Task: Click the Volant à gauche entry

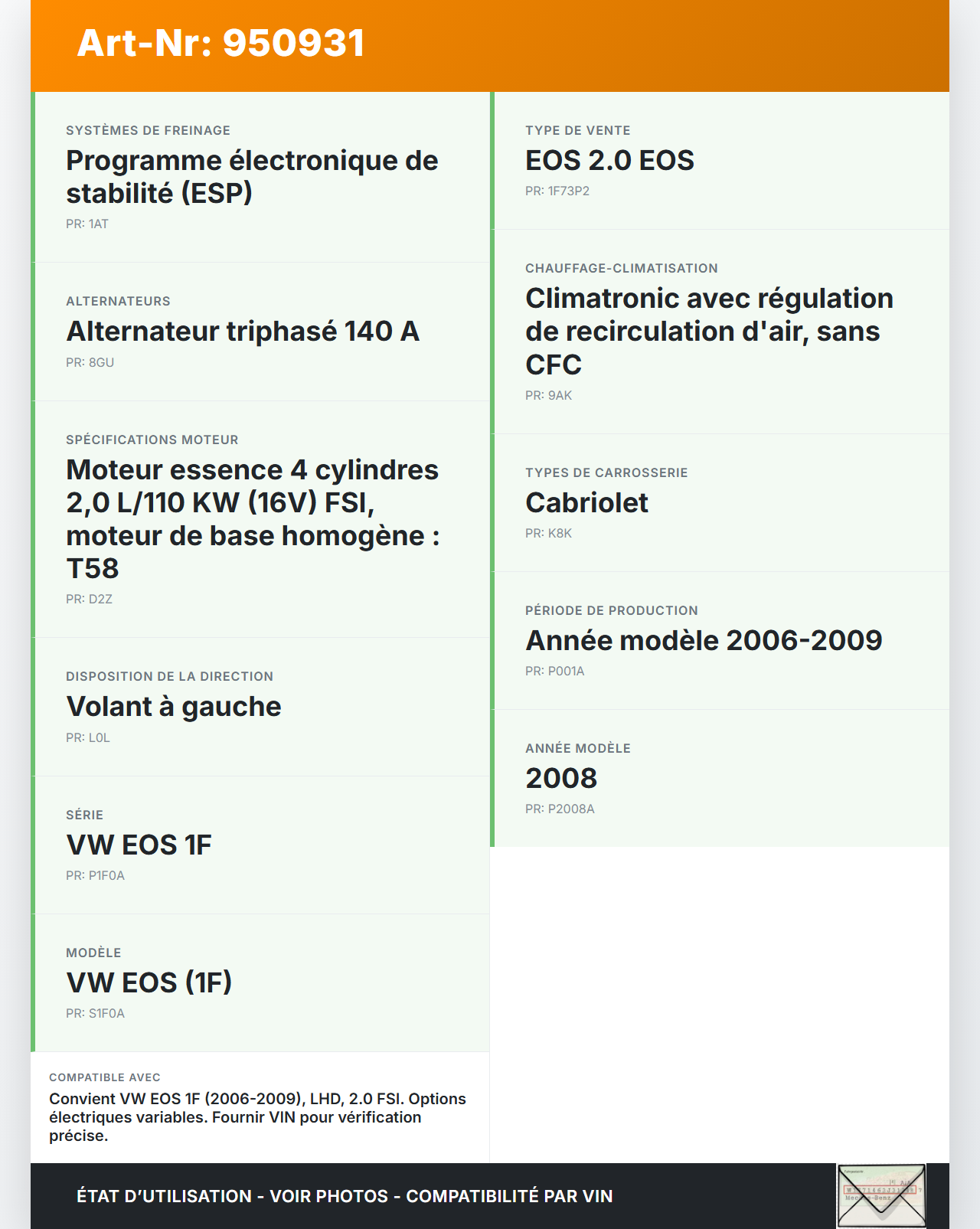Action: coord(174,707)
